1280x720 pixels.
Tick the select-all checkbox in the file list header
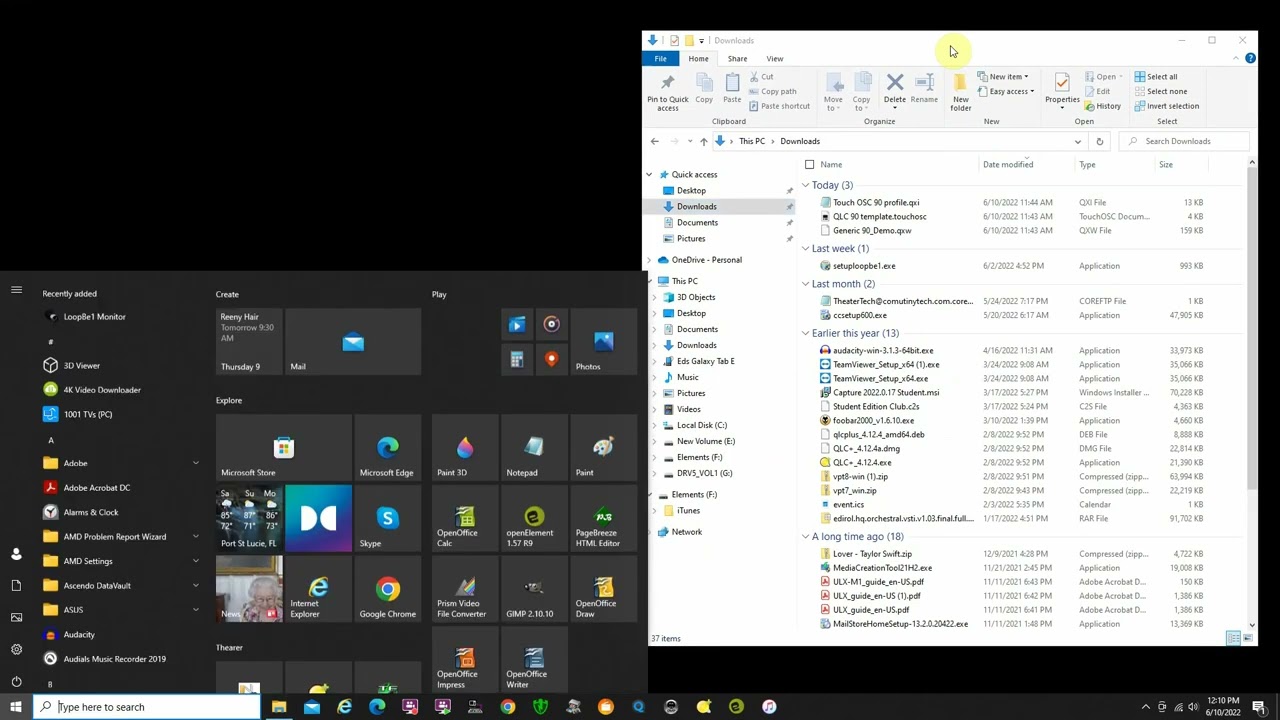click(810, 164)
